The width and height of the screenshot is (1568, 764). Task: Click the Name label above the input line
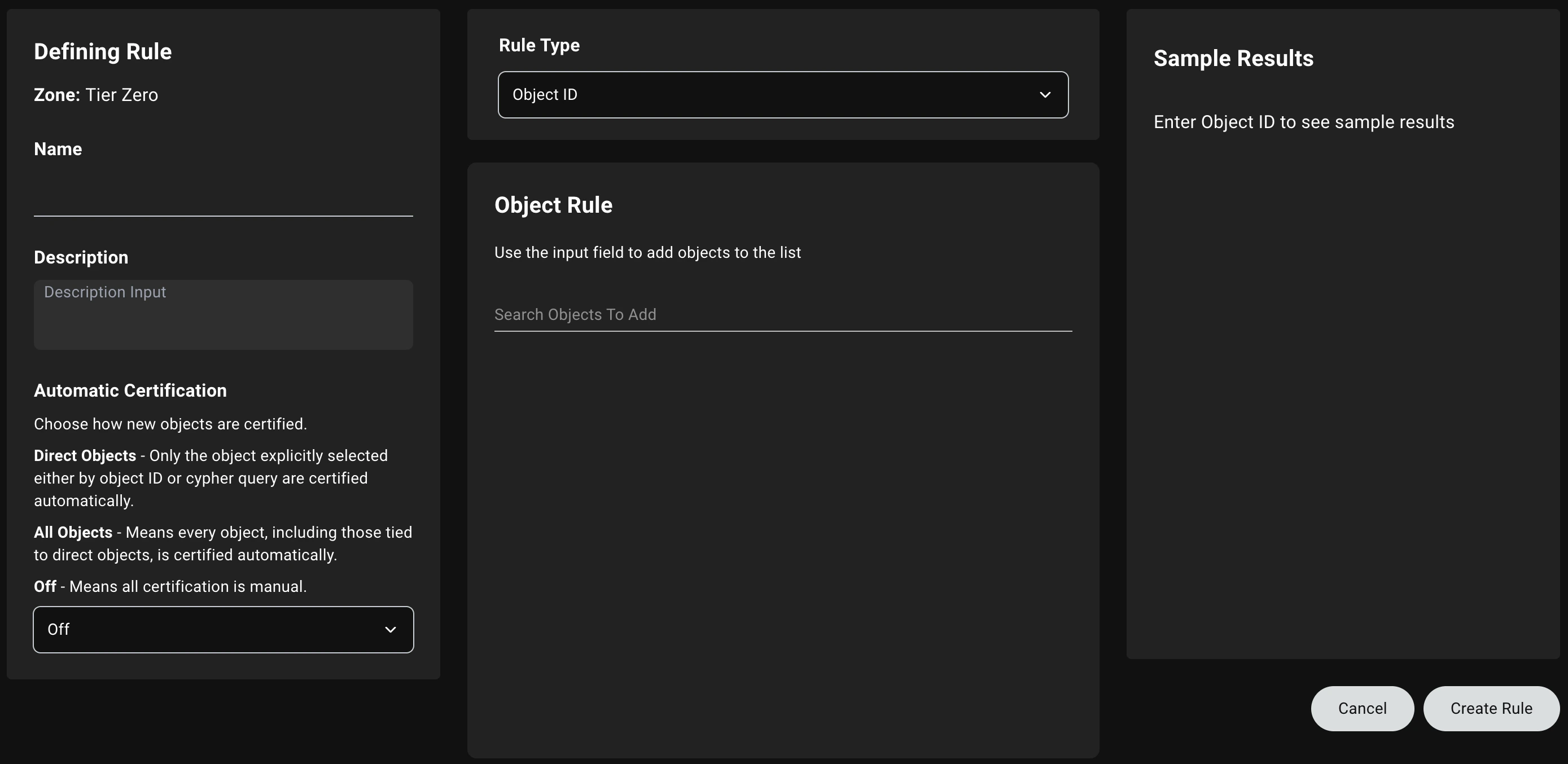(x=57, y=148)
